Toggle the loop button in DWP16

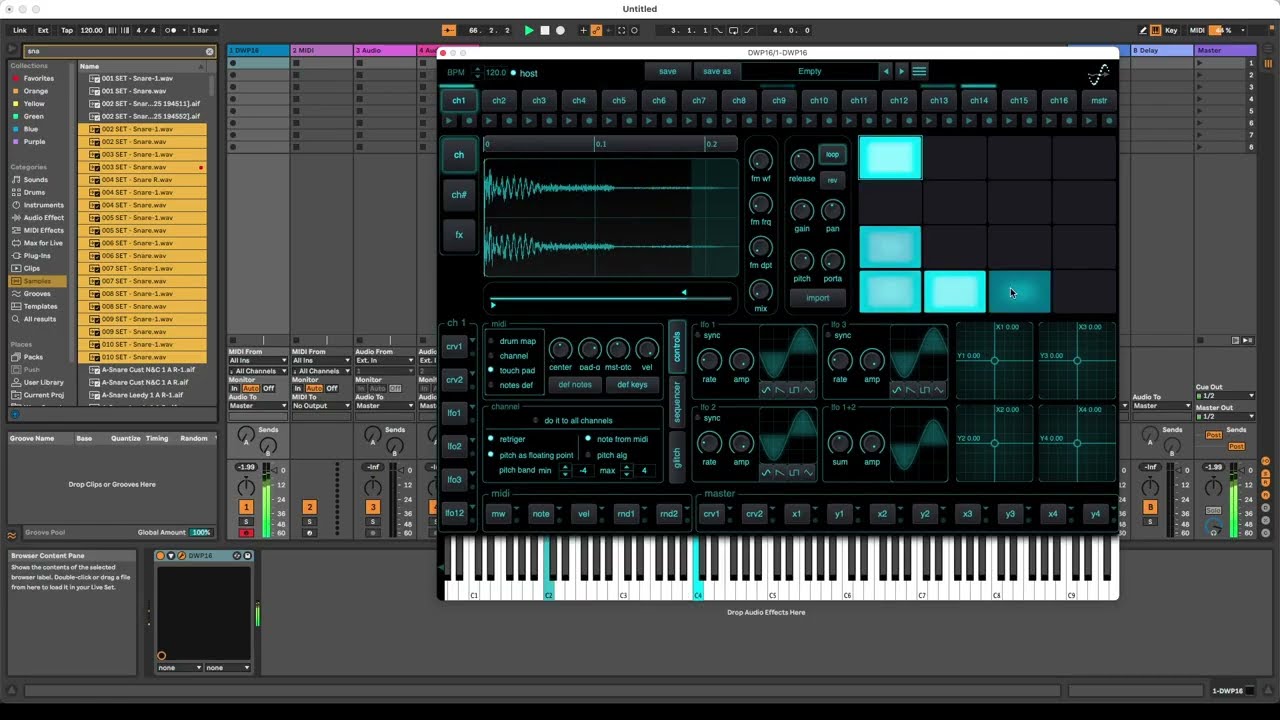tap(832, 155)
